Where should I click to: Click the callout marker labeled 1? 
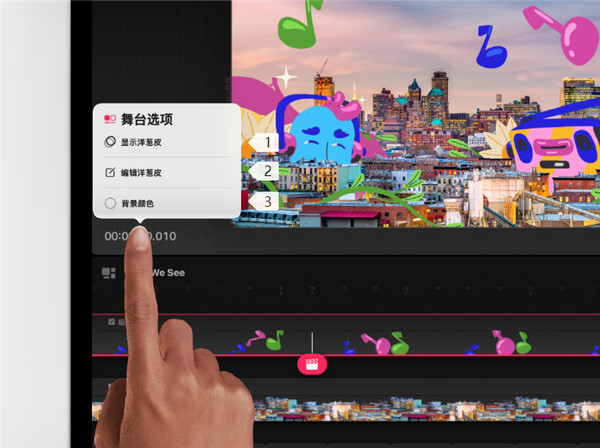coord(264,142)
